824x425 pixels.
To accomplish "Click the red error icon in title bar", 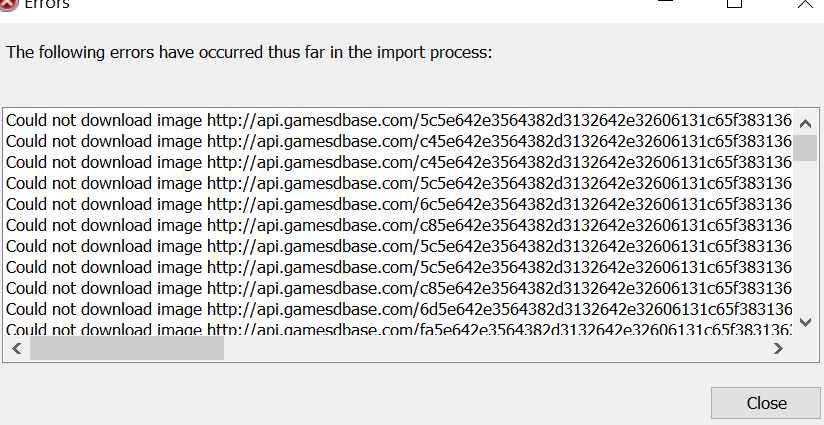I will [x=7, y=5].
